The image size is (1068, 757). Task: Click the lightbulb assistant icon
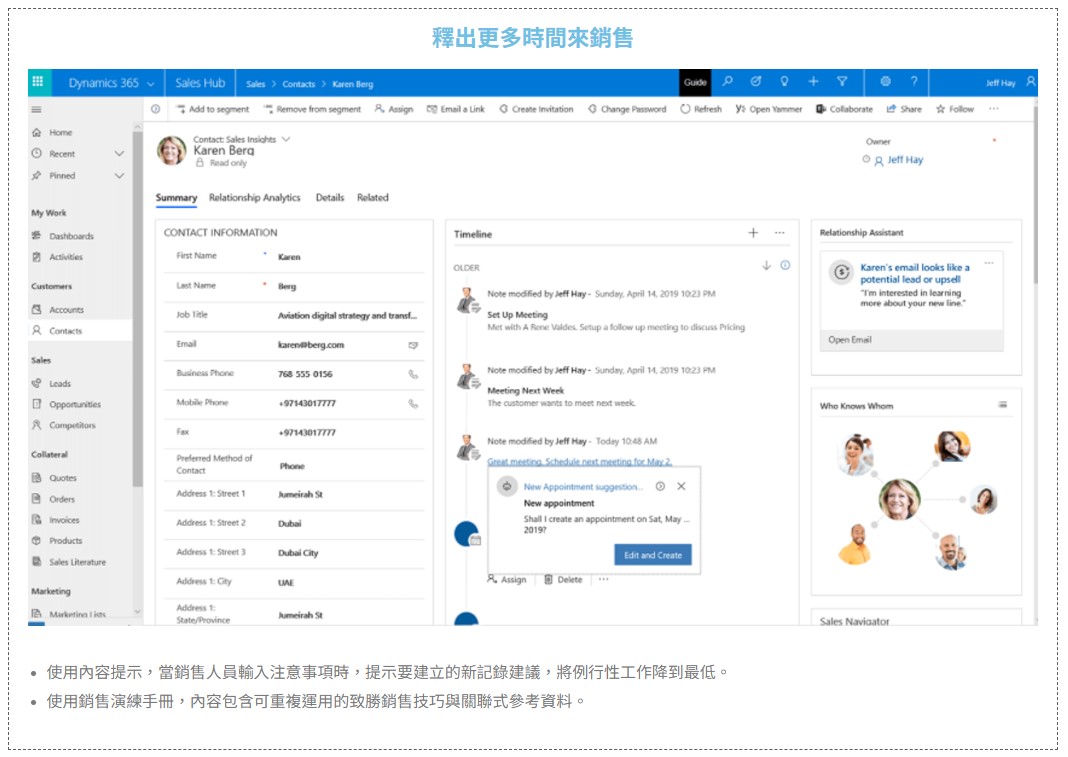(x=785, y=82)
